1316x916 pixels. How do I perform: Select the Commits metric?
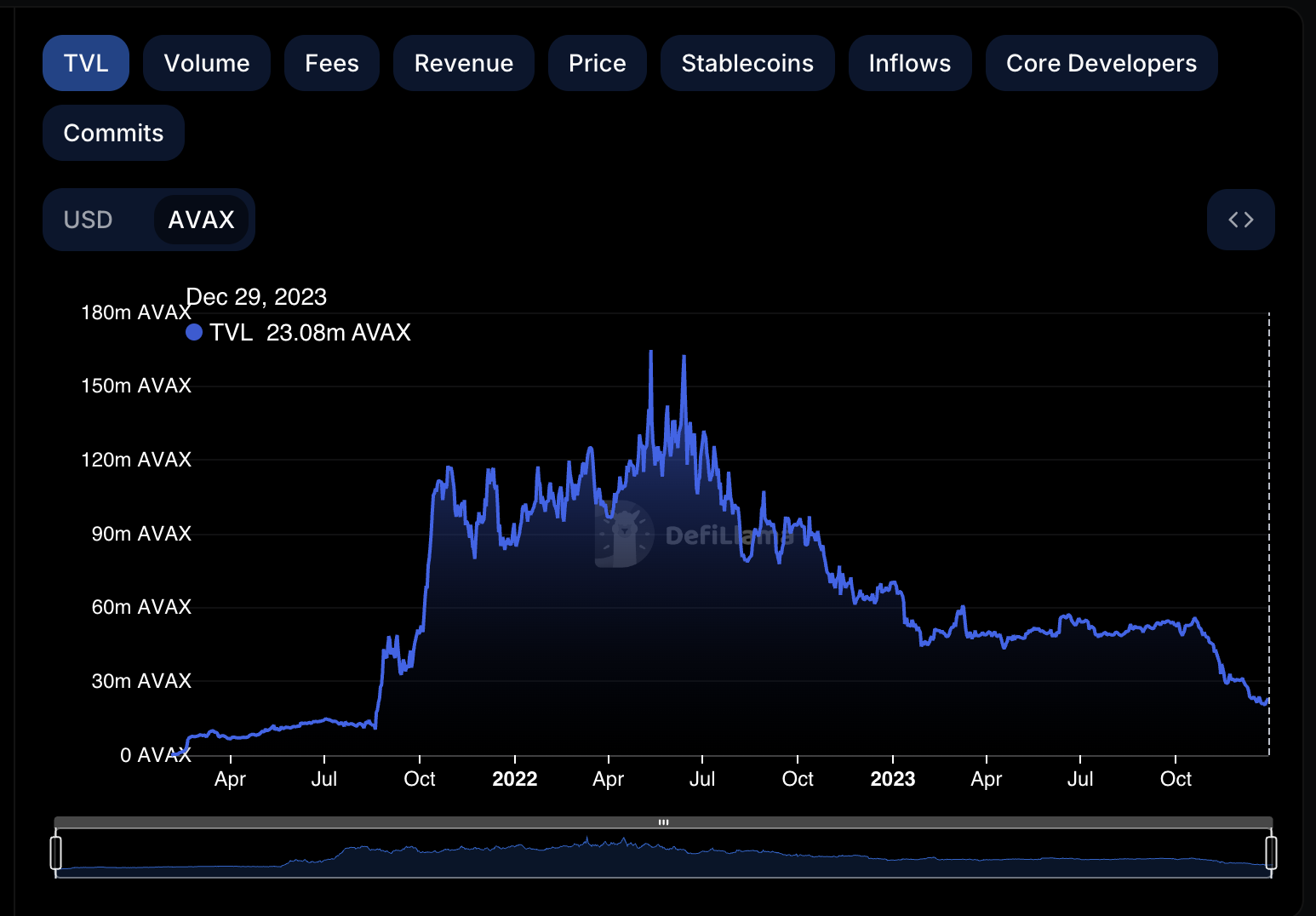(x=113, y=133)
